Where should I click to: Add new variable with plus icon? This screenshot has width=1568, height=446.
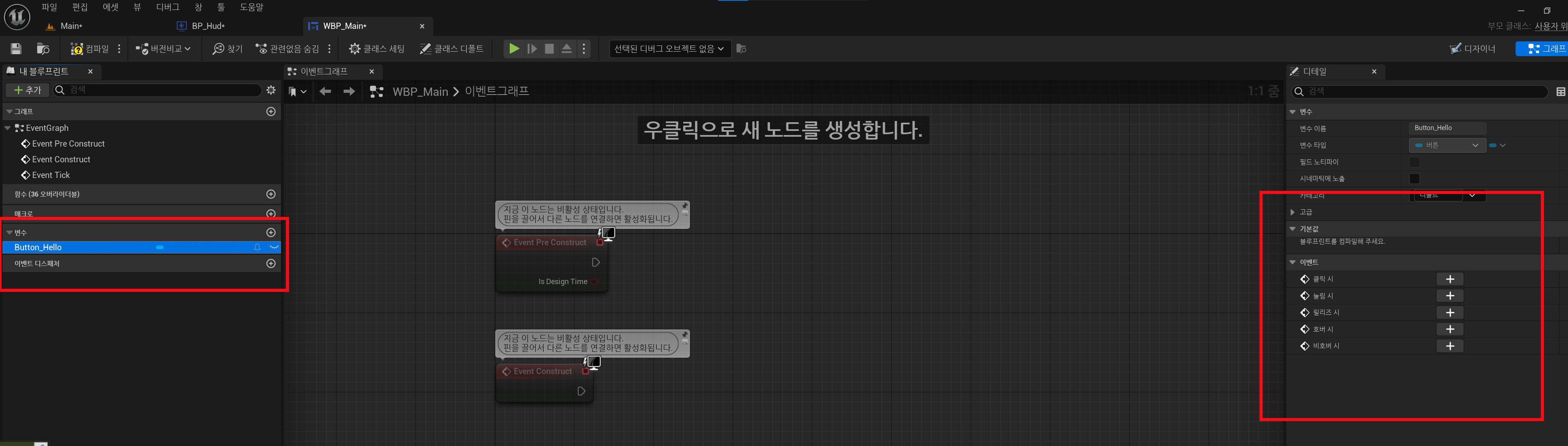271,232
